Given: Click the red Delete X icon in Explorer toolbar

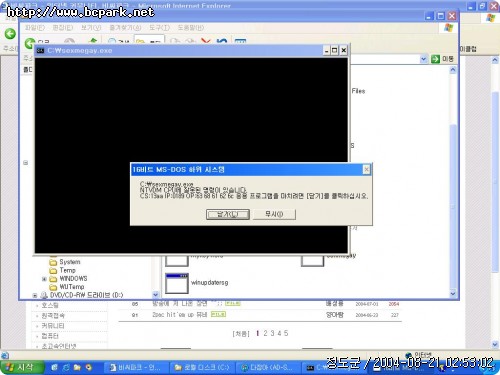Looking at the screenshot, I should coord(206,41).
